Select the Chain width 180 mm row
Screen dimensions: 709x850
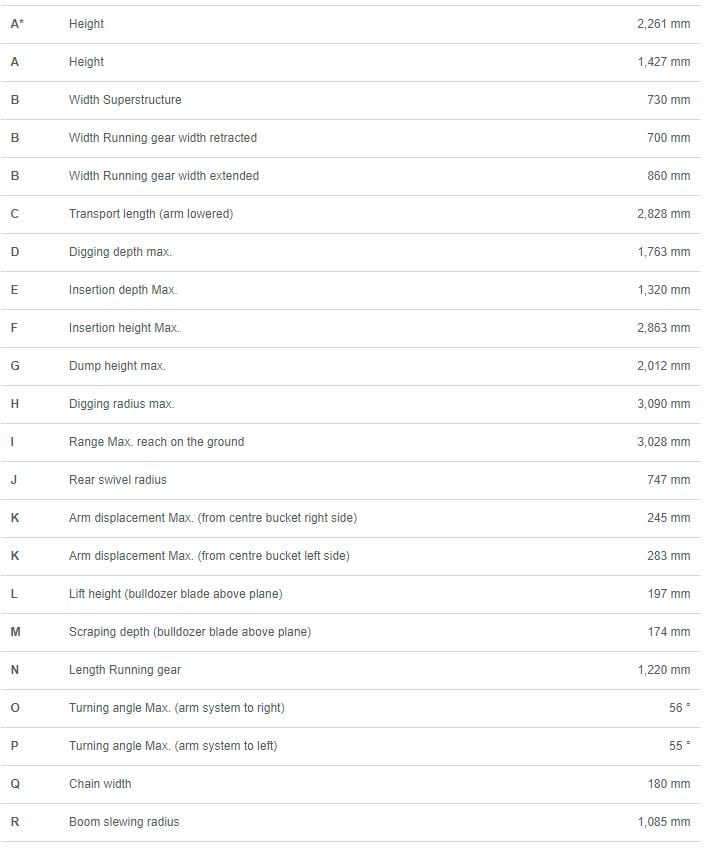pos(351,783)
